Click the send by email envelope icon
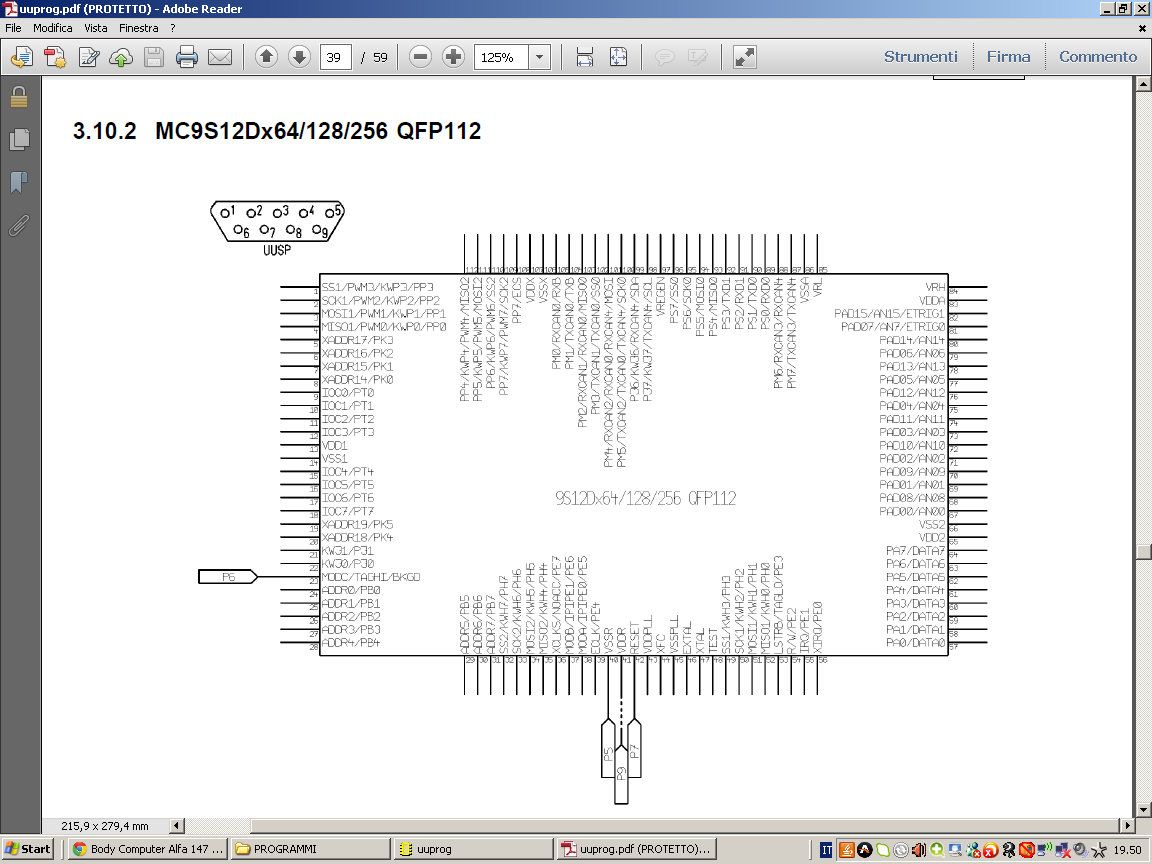 pyautogui.click(x=220, y=57)
